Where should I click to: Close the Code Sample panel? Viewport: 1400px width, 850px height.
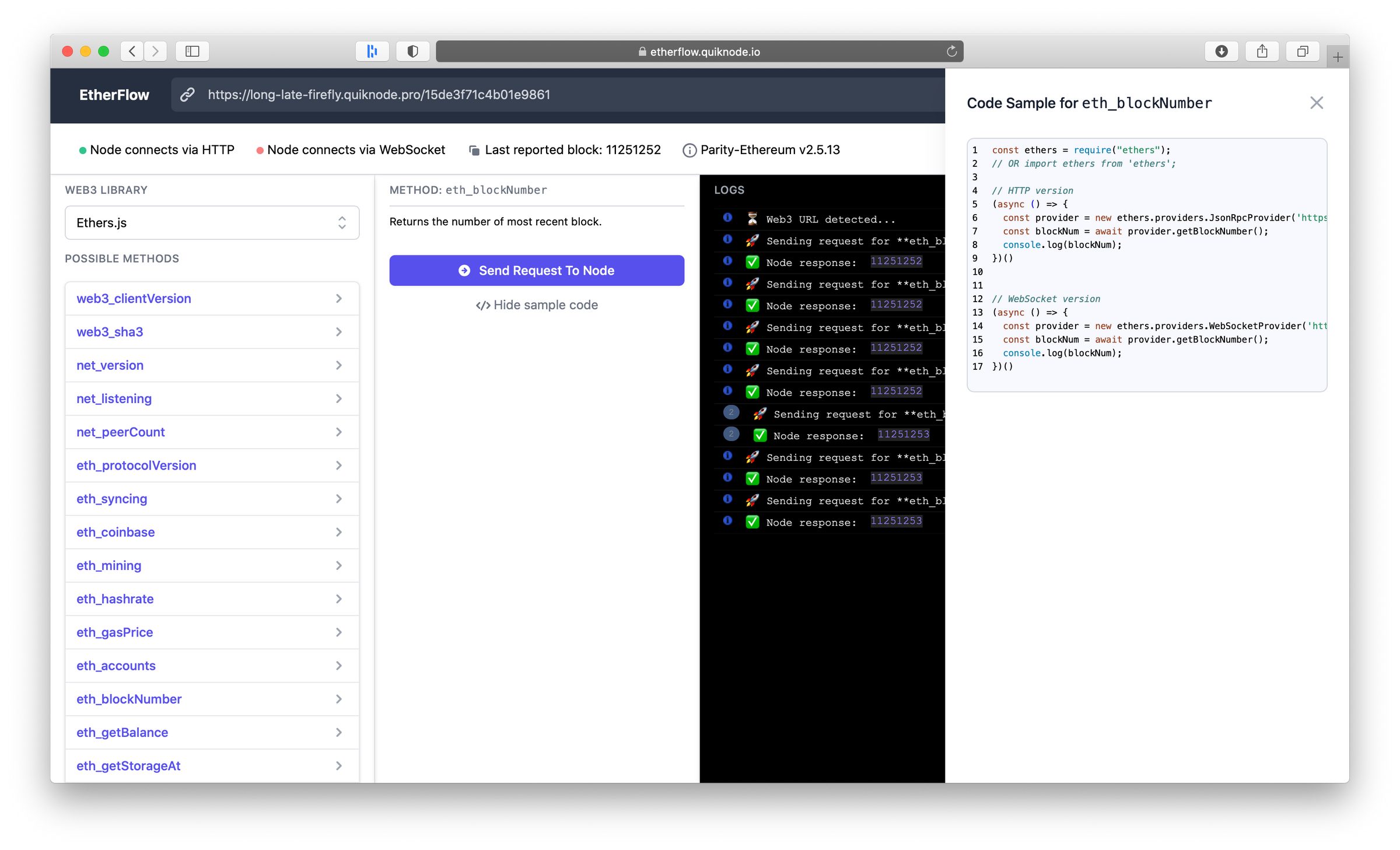[x=1316, y=103]
